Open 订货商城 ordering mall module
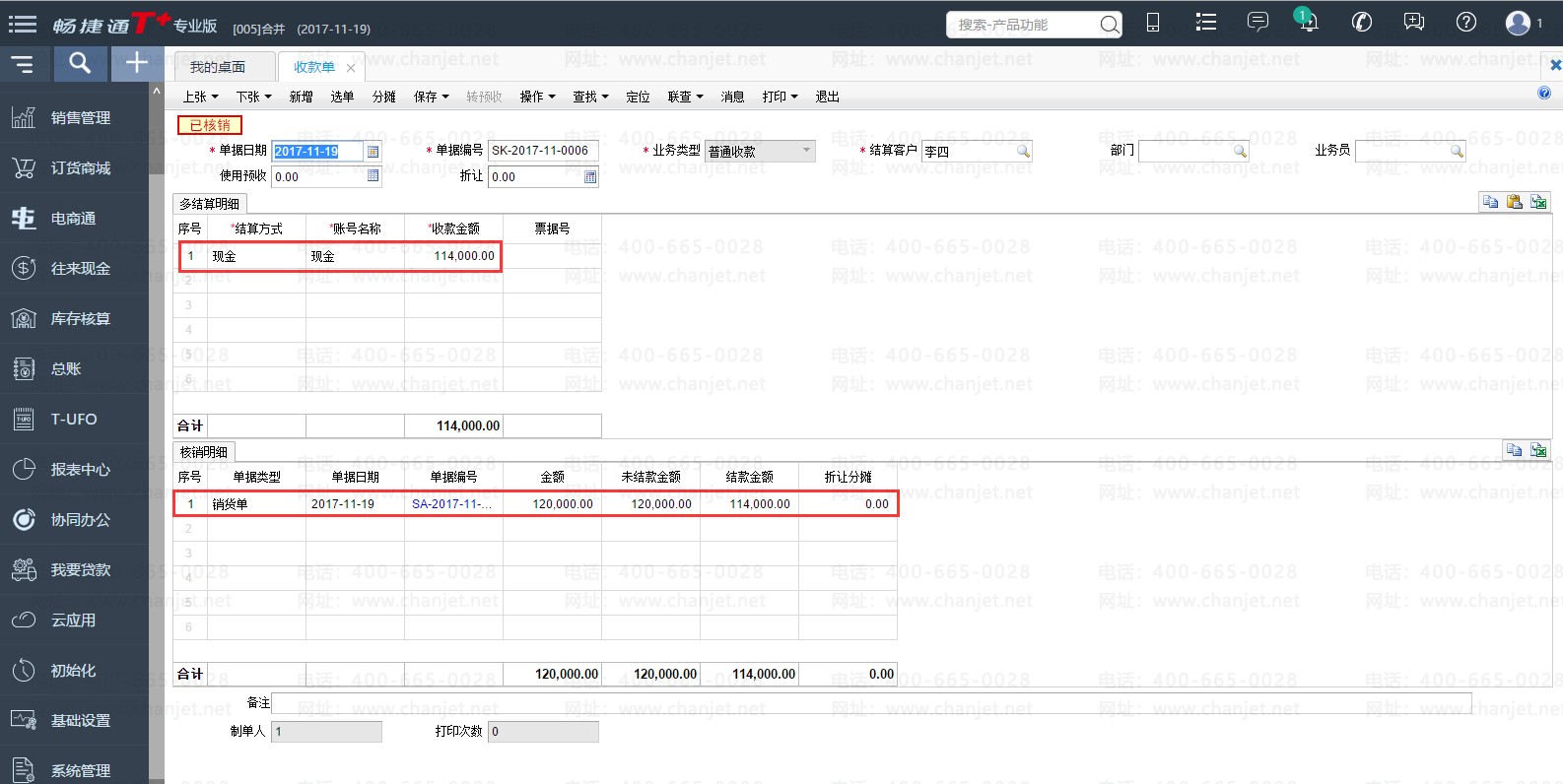 pos(75,168)
